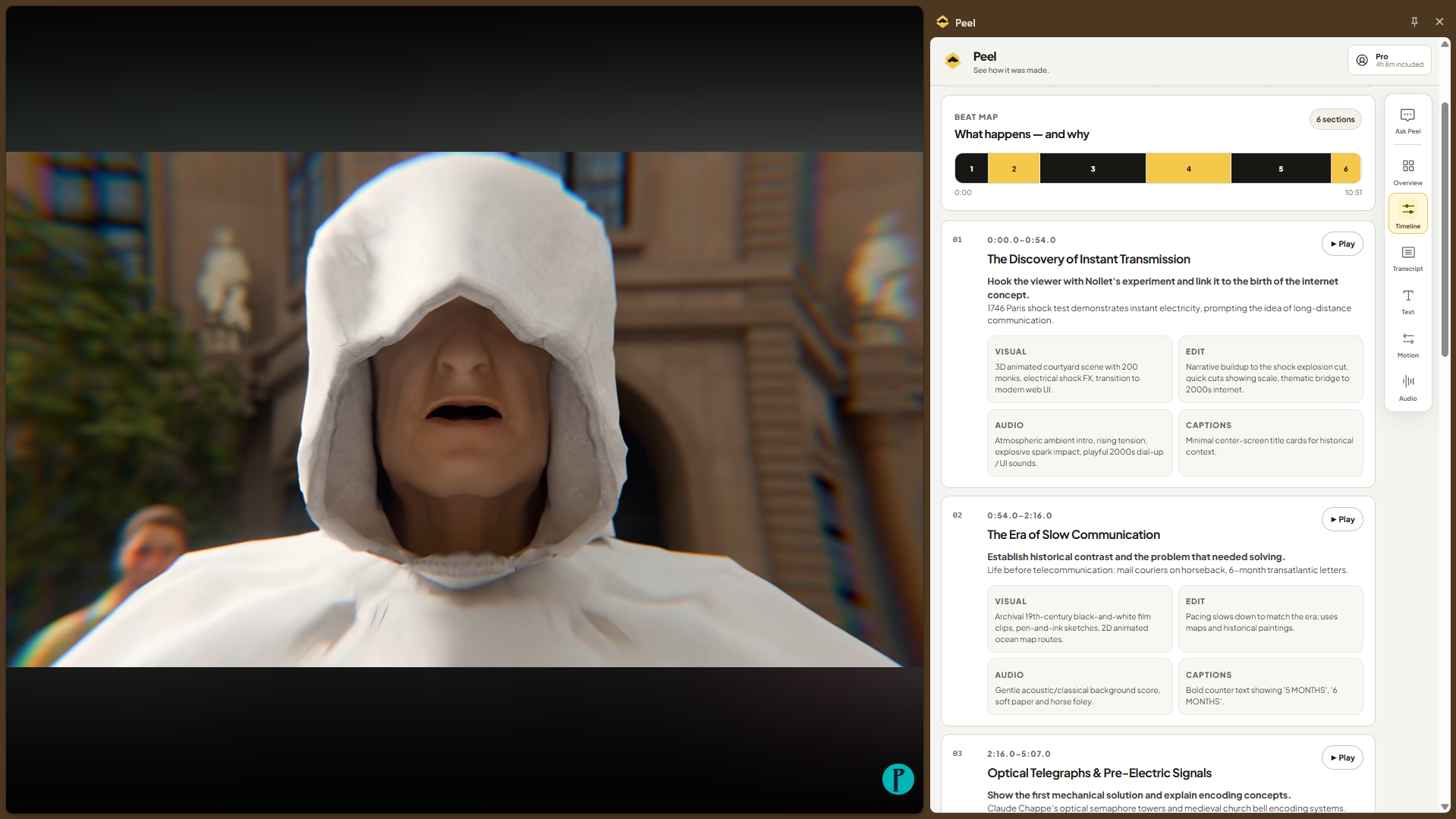Open the Transcript view

(1407, 258)
